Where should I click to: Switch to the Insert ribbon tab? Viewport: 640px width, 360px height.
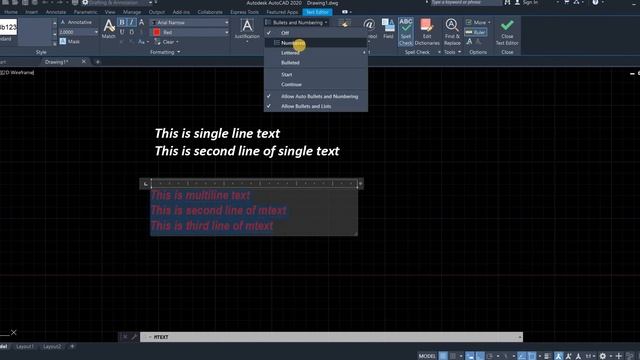[31, 12]
